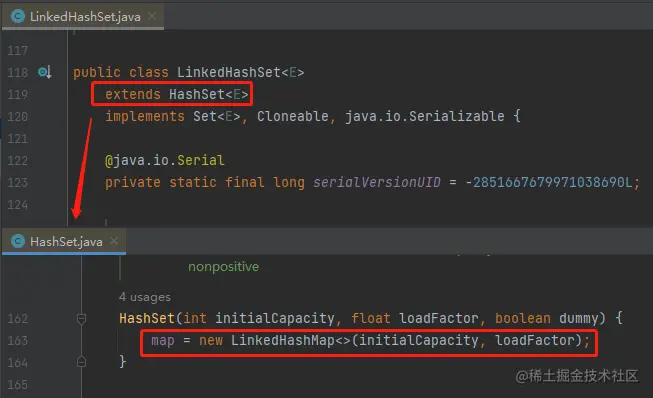Click the Cloneable interface name
The image size is (653, 398).
coord(292,116)
